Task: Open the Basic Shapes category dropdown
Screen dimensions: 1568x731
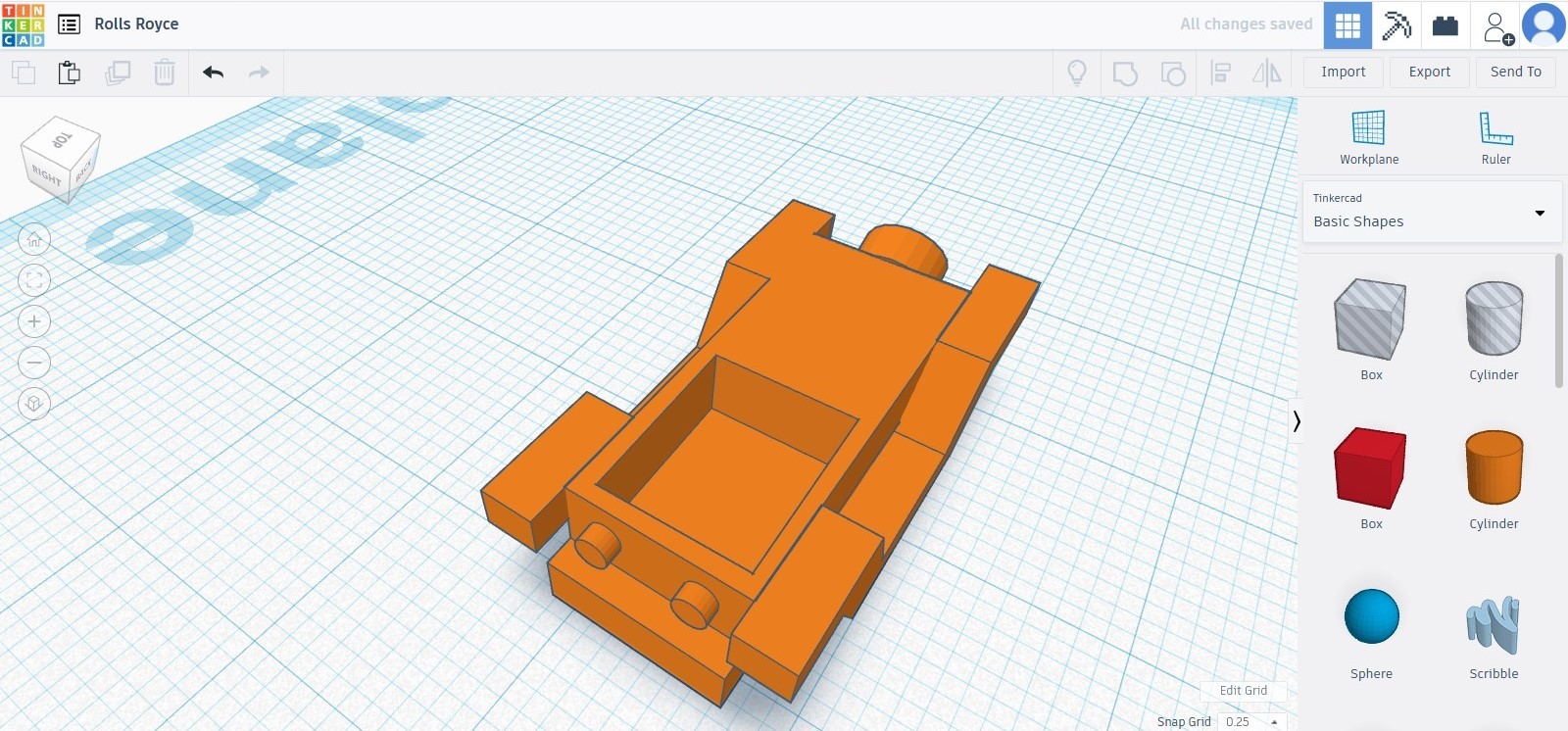Action: tap(1431, 212)
